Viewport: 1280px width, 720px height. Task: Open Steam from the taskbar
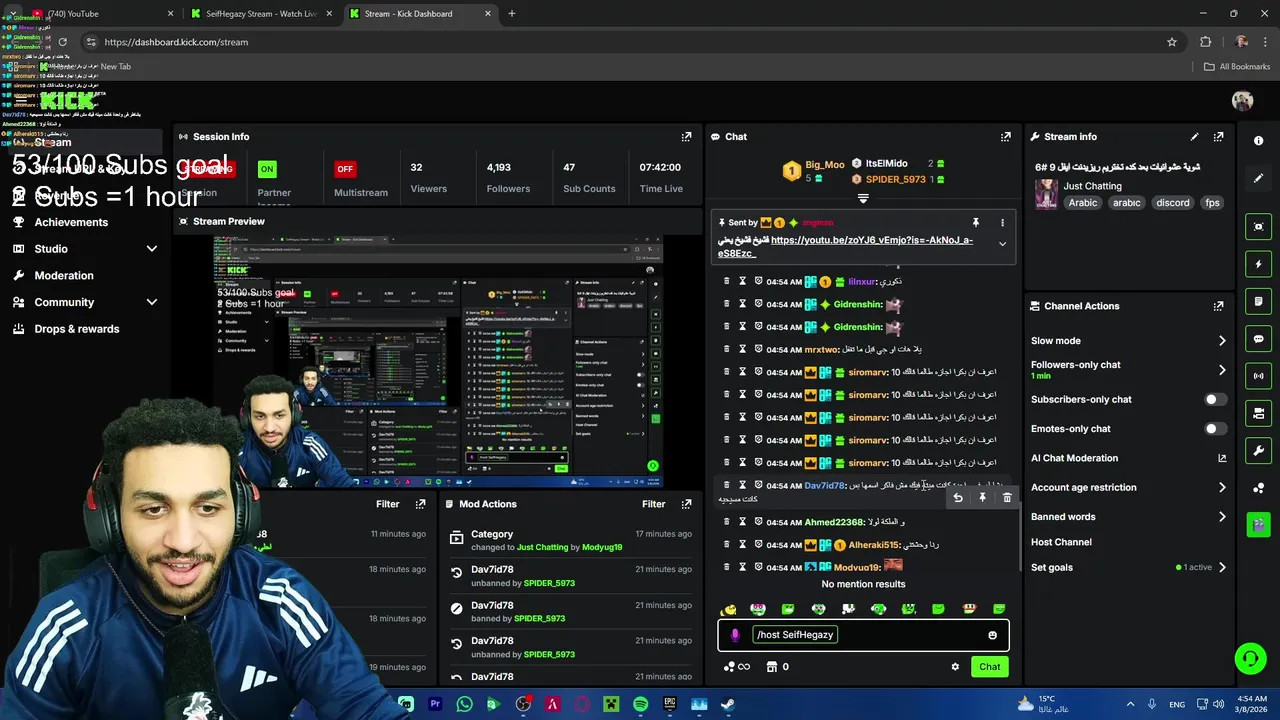(x=728, y=704)
